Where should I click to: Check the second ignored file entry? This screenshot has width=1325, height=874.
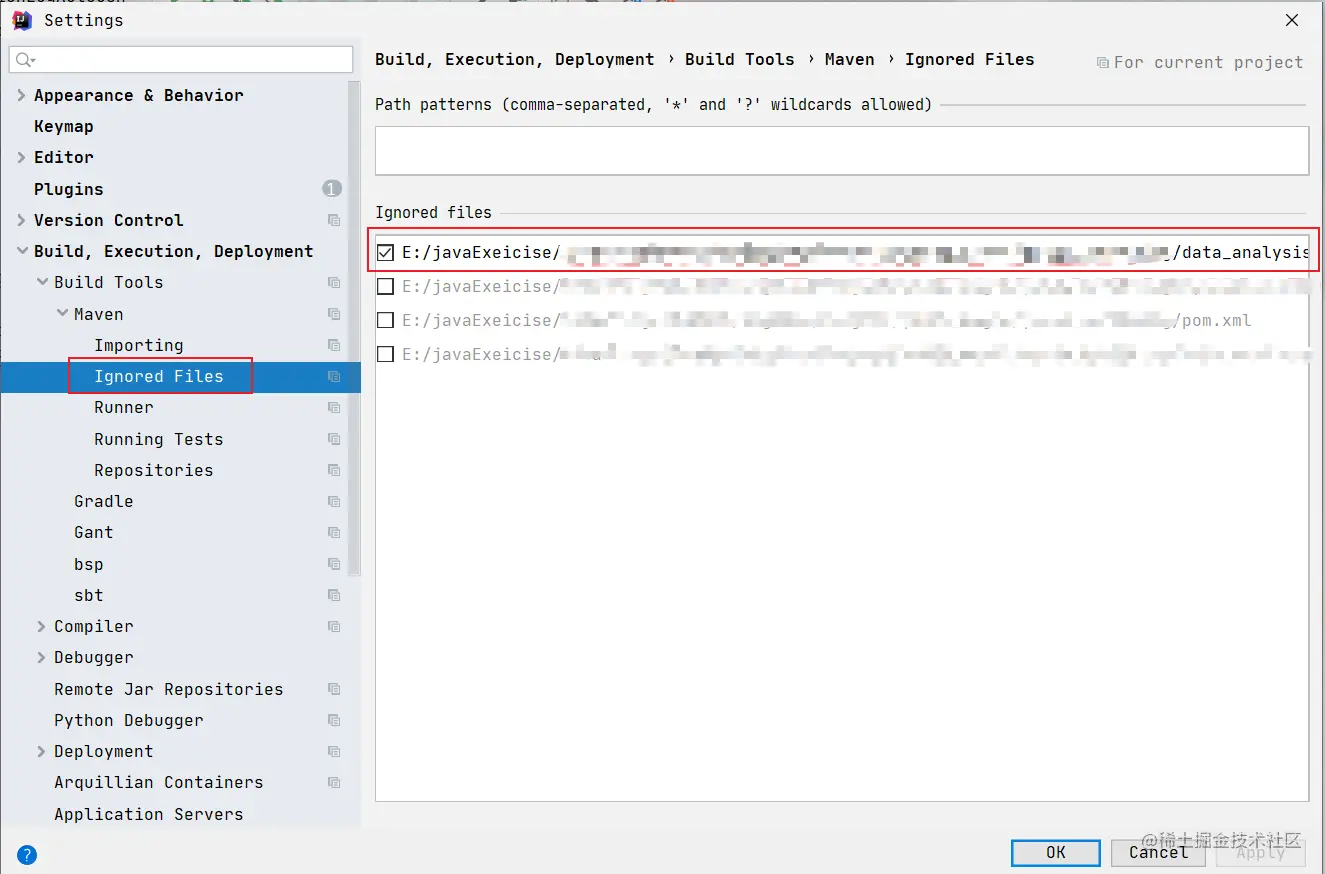385,286
